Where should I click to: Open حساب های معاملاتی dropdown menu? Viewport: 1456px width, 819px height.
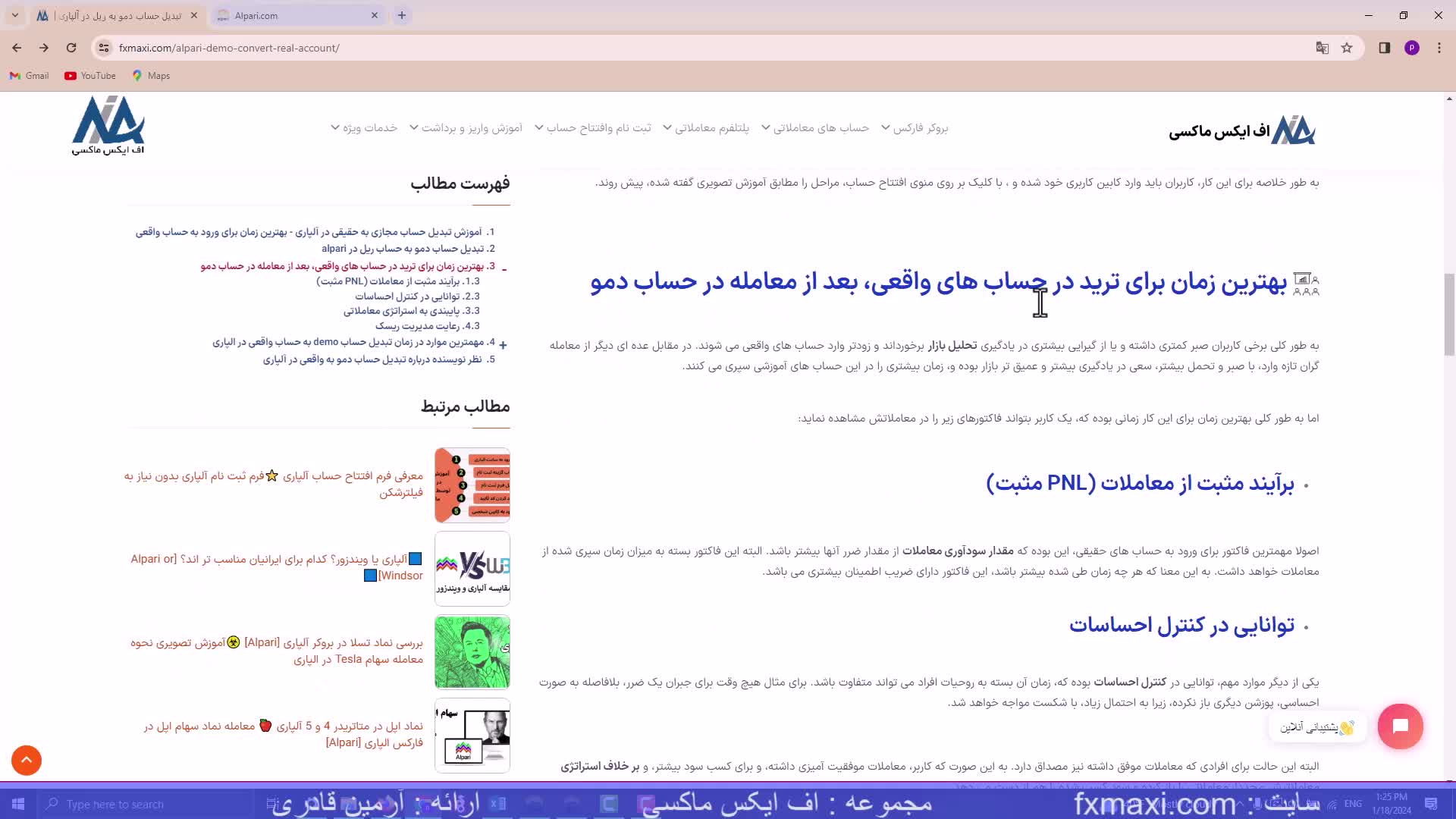(820, 127)
